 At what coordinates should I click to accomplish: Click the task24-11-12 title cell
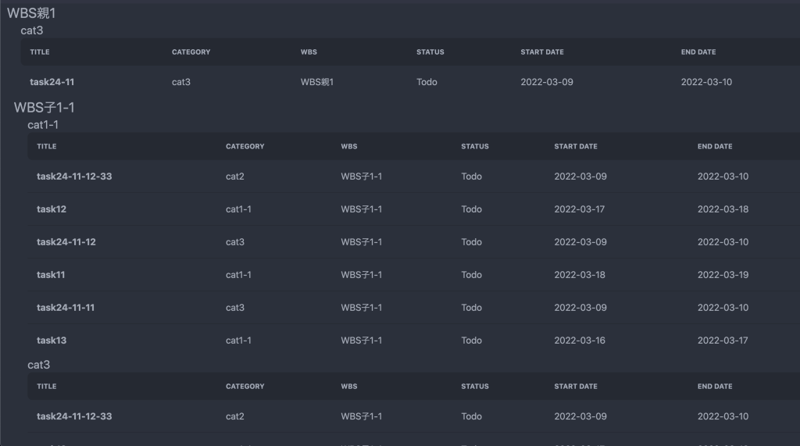pyautogui.click(x=66, y=243)
